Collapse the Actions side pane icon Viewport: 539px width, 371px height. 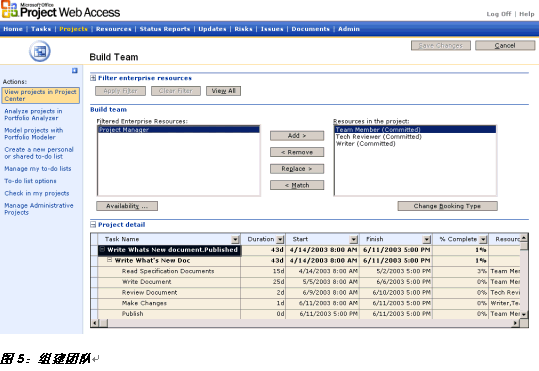coord(75,70)
